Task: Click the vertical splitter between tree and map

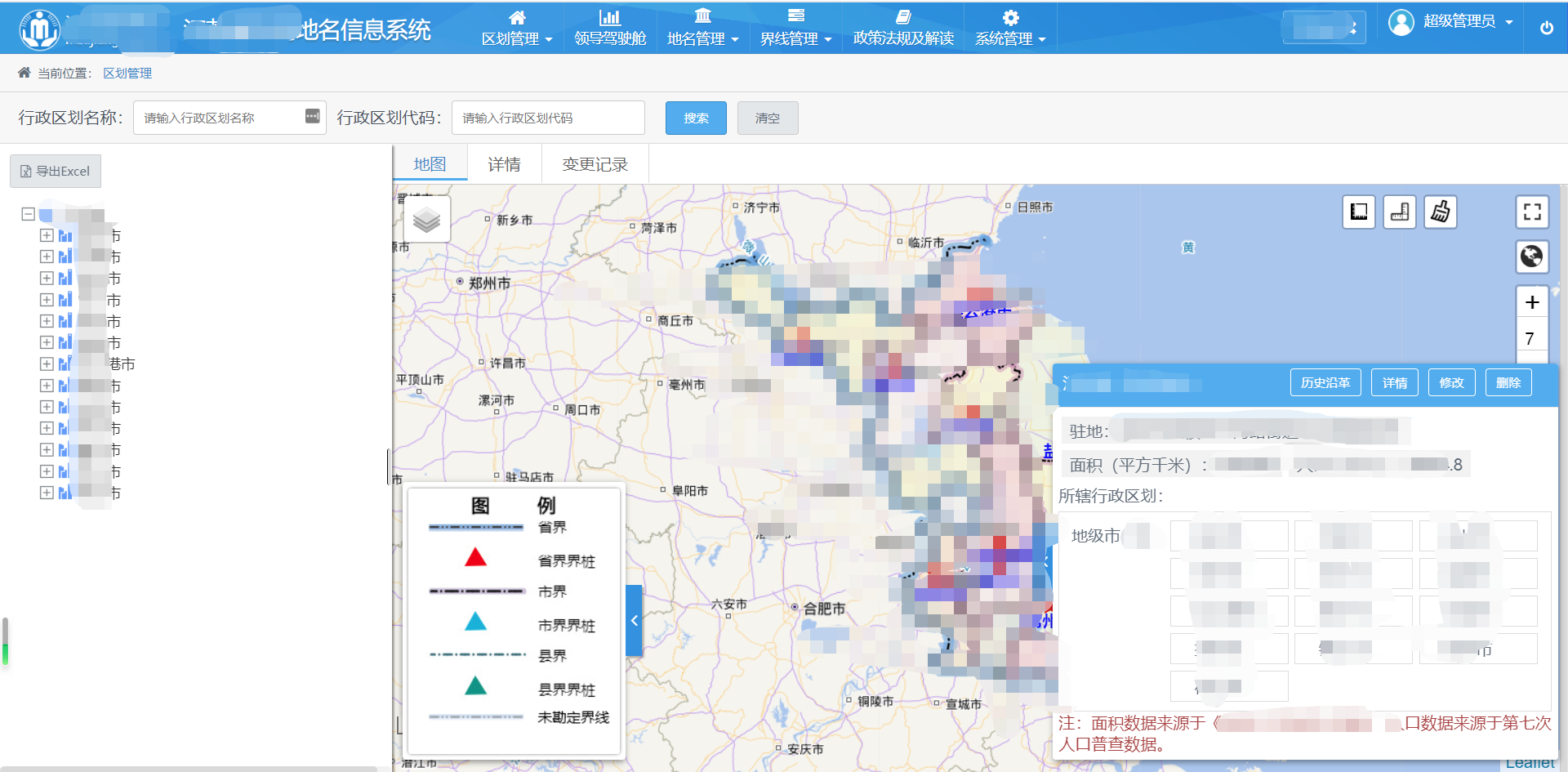Action: coord(390,466)
